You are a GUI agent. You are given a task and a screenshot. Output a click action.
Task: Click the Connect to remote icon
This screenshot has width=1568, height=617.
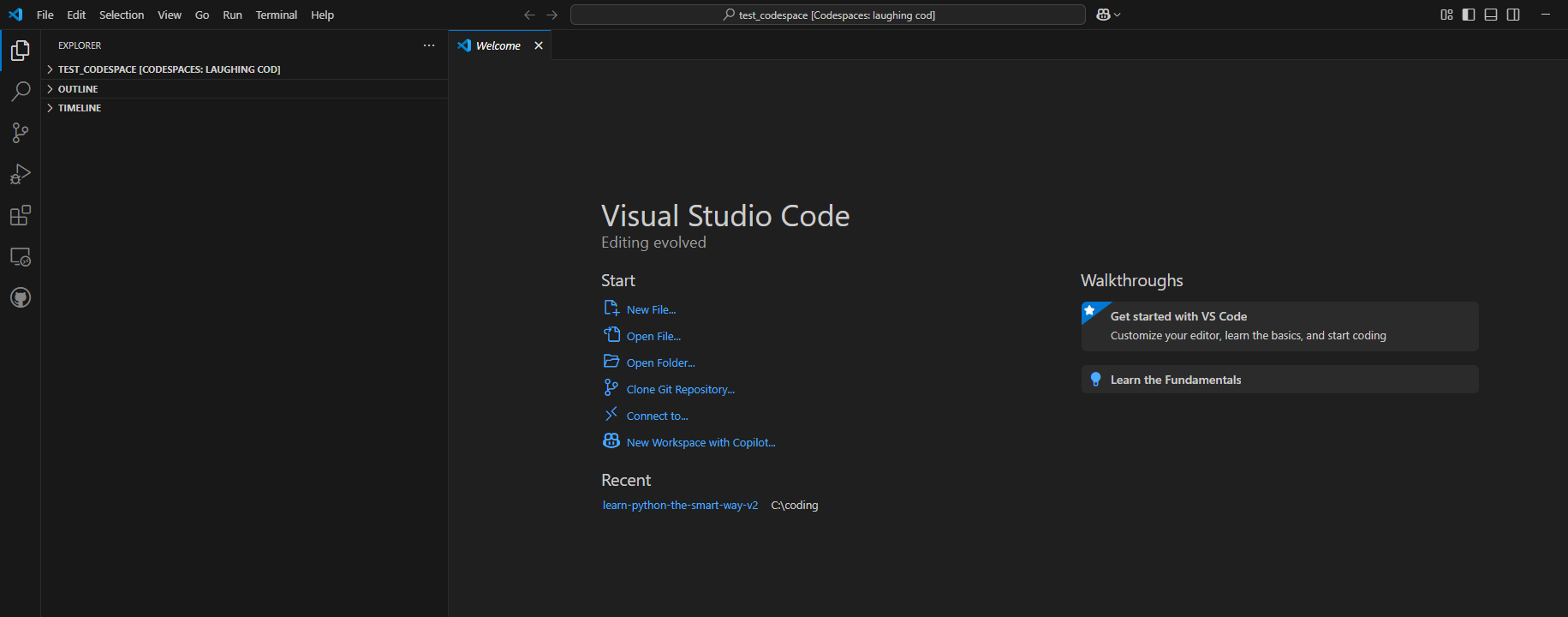611,415
